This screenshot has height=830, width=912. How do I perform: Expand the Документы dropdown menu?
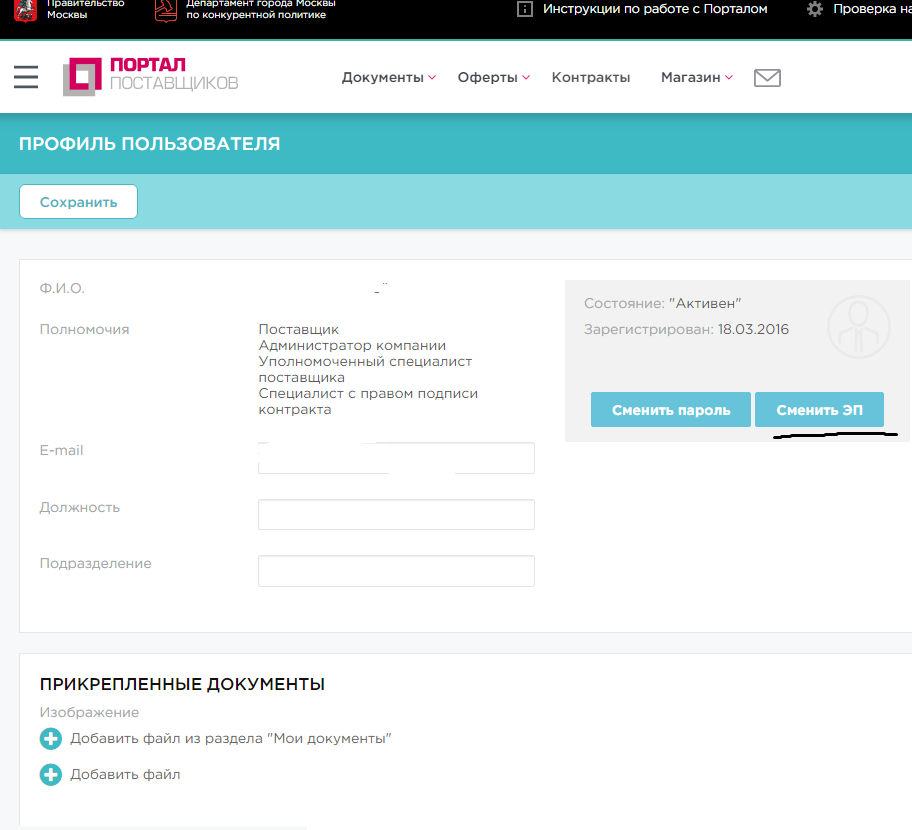click(389, 78)
